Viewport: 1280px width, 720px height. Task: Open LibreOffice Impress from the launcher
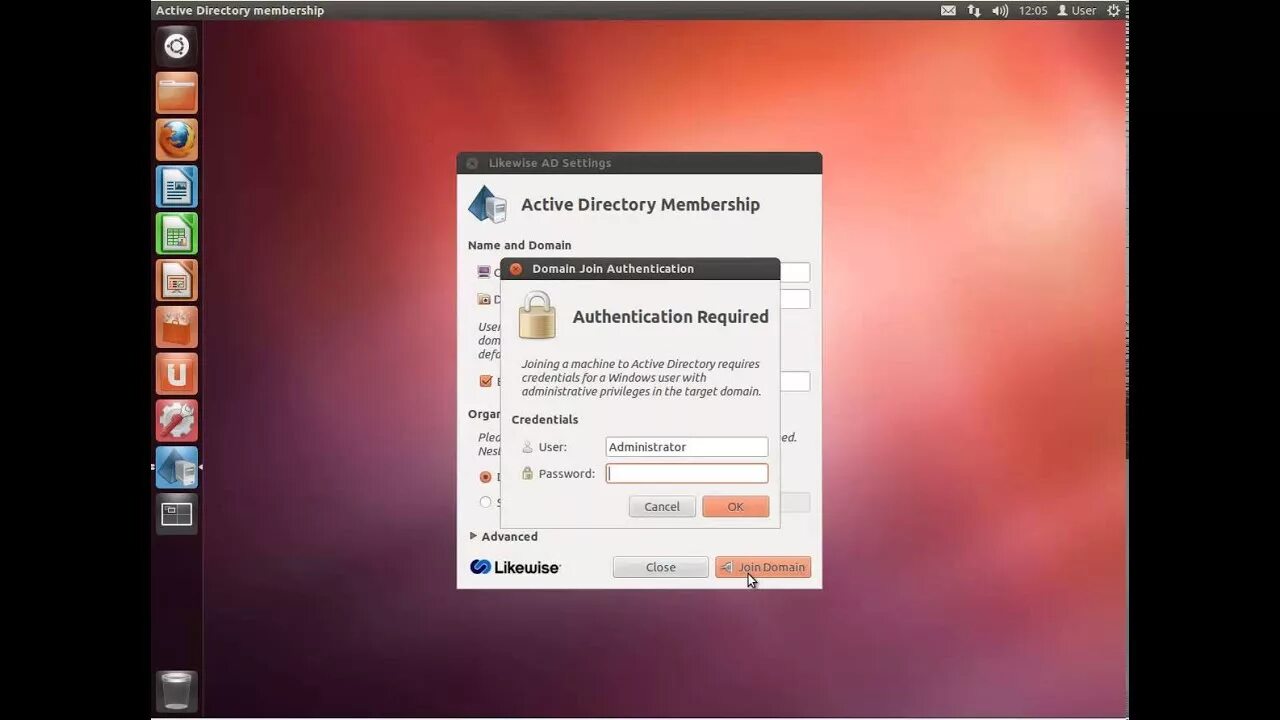pos(177,280)
